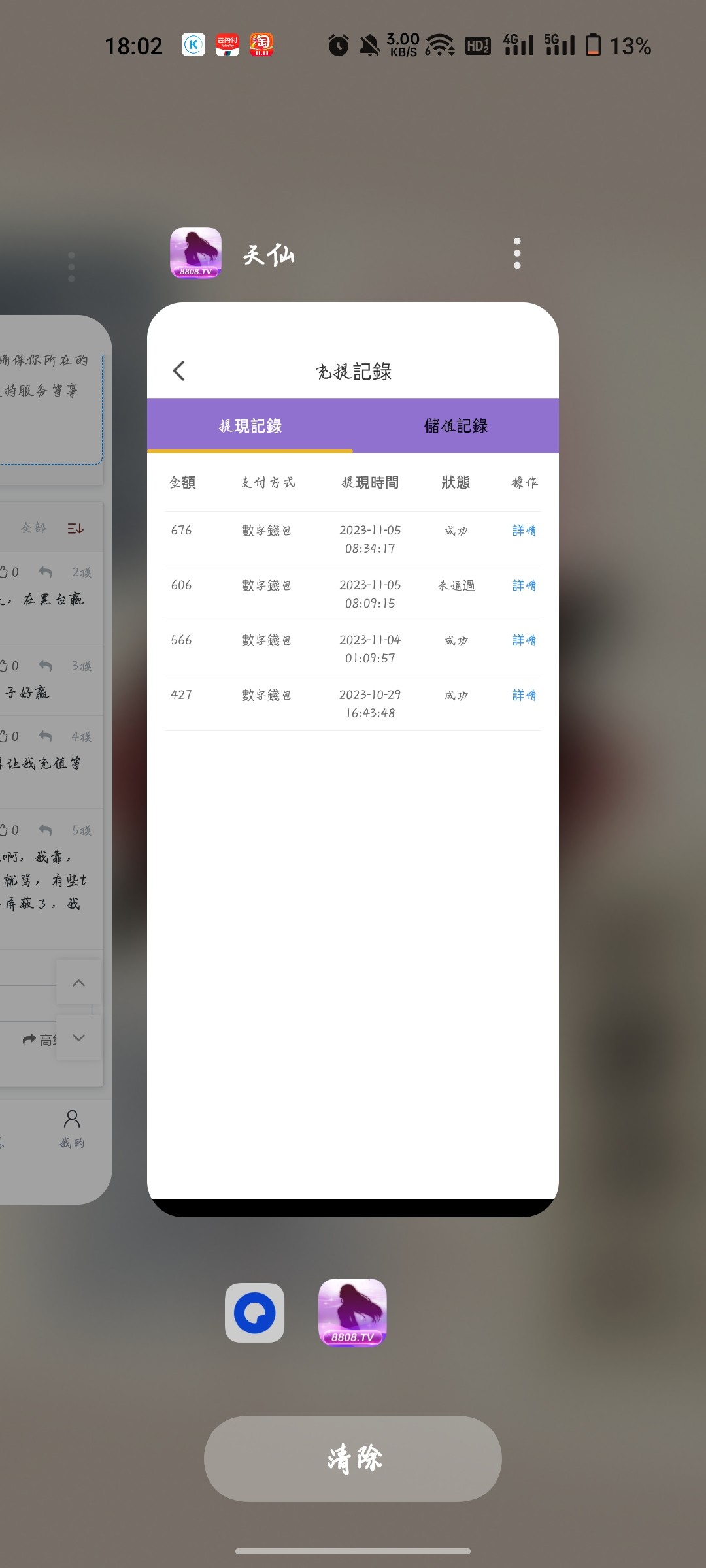The width and height of the screenshot is (706, 1568).
Task: Open the three-dot menu for 天仙 app
Action: [x=517, y=253]
